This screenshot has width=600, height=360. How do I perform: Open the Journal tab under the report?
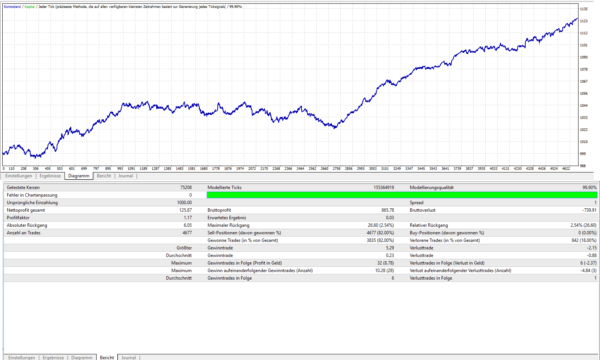(129, 357)
